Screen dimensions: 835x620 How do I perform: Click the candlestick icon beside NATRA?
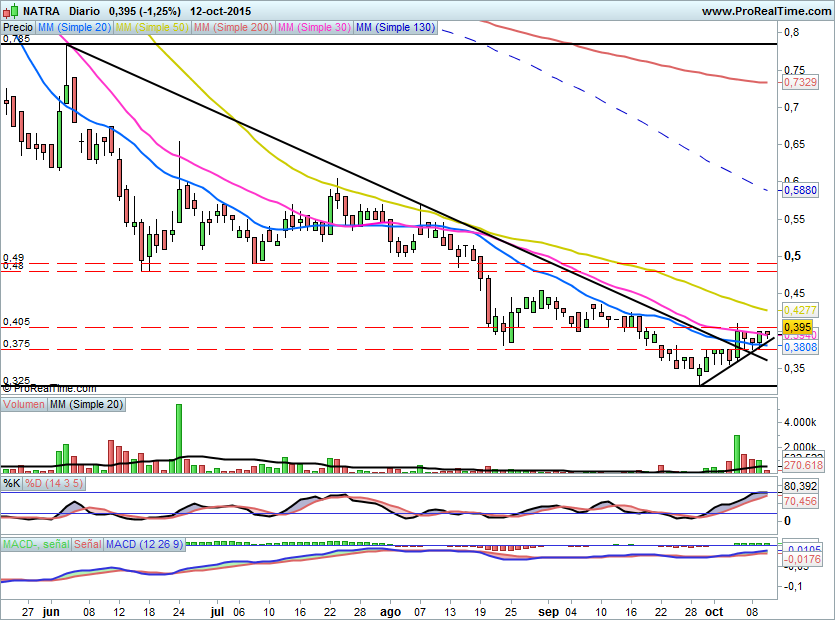pos(9,11)
